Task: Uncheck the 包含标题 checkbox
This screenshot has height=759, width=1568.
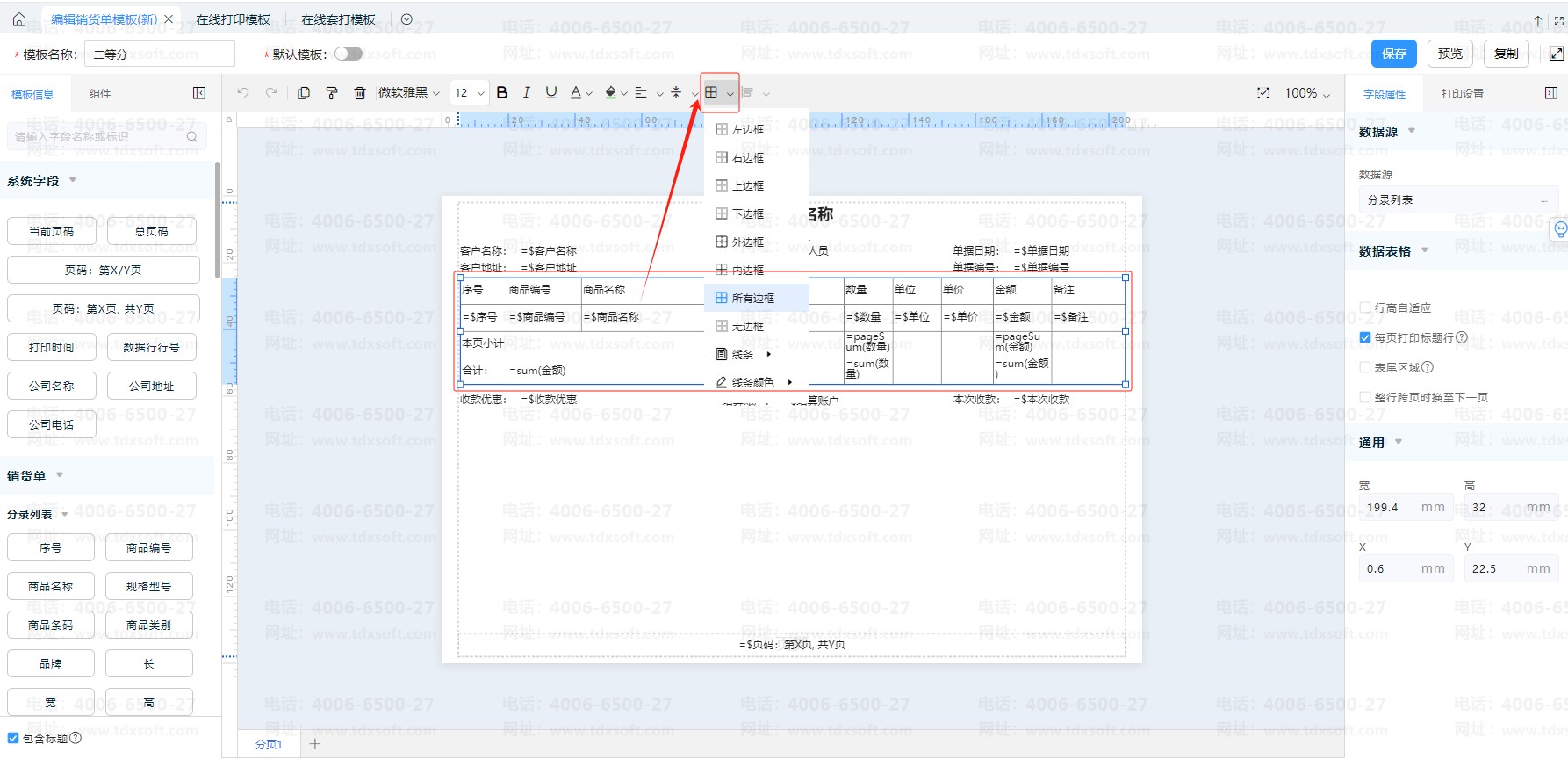Action: (13, 738)
